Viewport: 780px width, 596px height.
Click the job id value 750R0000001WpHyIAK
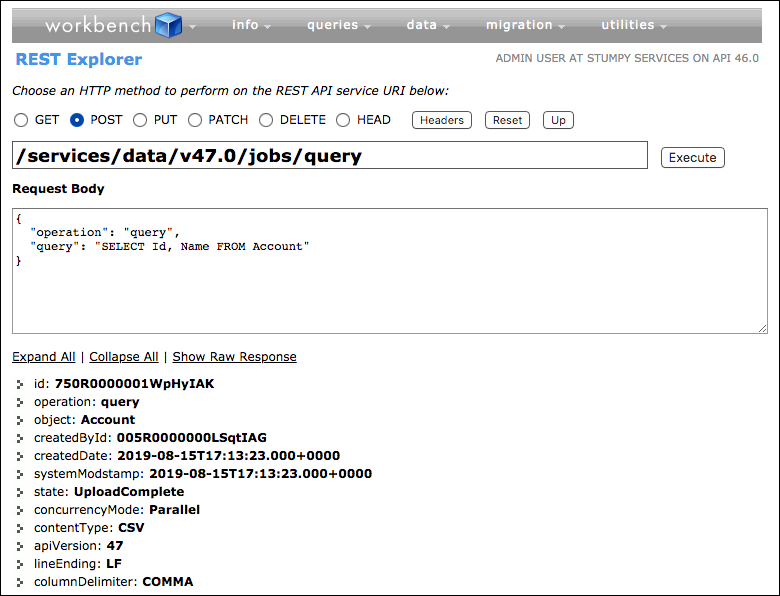[134, 384]
